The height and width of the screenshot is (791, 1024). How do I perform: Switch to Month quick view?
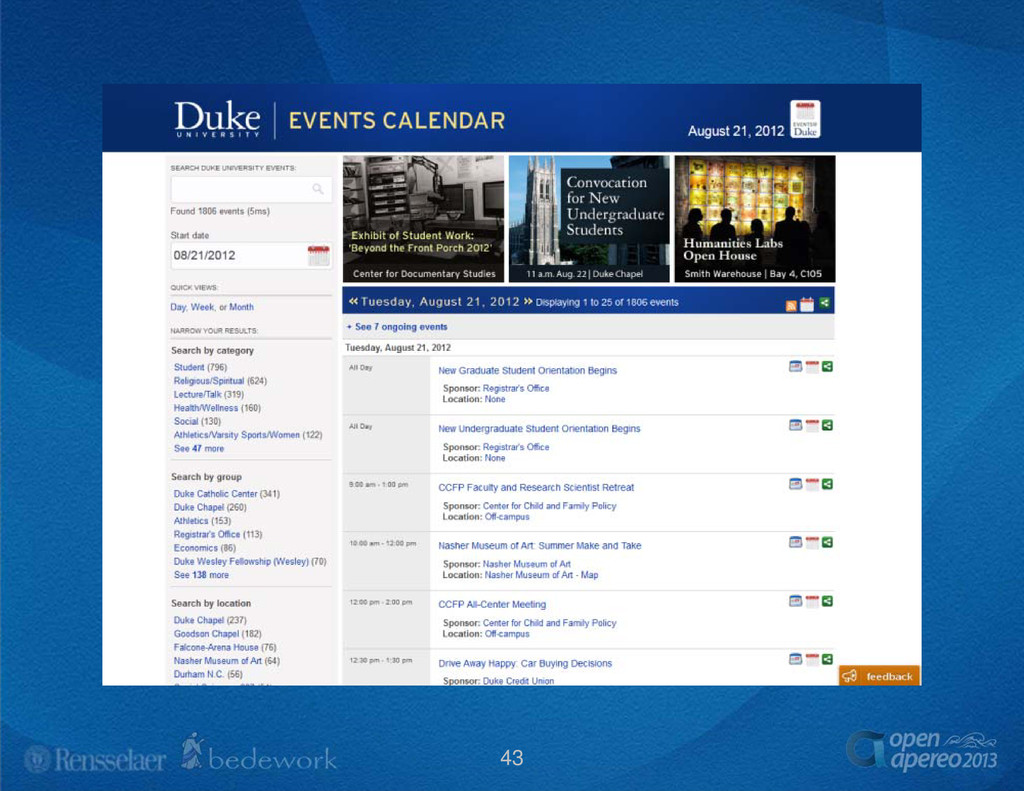click(x=242, y=307)
